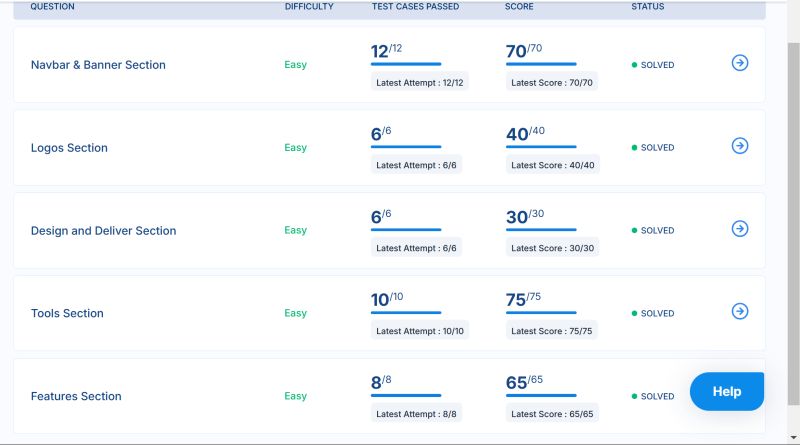Click the Latest Attempt : 8/8 badge
This screenshot has width=800, height=445.
click(x=416, y=414)
